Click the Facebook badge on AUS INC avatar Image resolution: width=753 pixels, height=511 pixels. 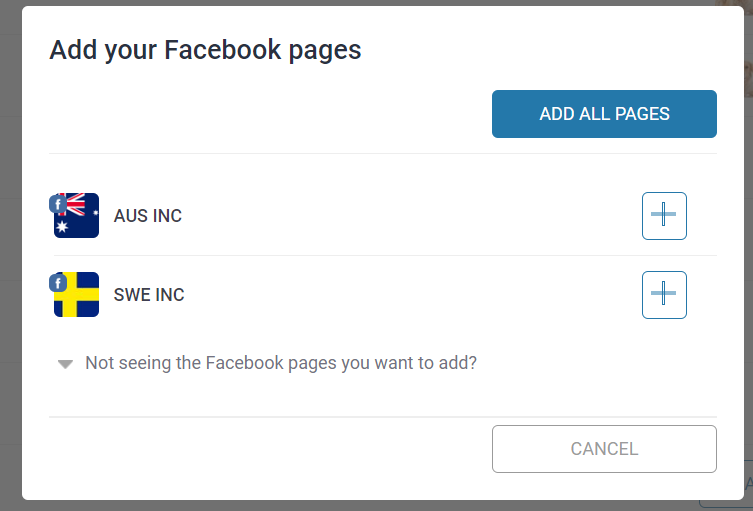(x=58, y=204)
